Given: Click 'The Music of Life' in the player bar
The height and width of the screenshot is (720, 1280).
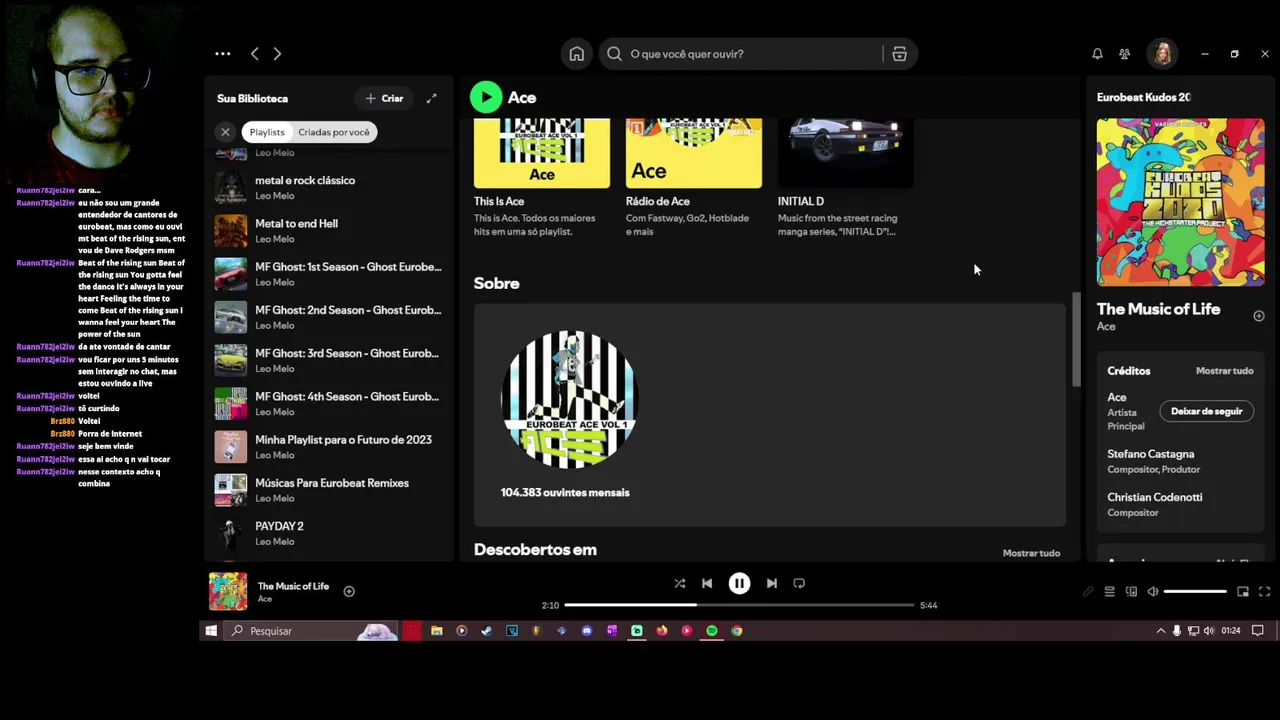Looking at the screenshot, I should (x=293, y=586).
